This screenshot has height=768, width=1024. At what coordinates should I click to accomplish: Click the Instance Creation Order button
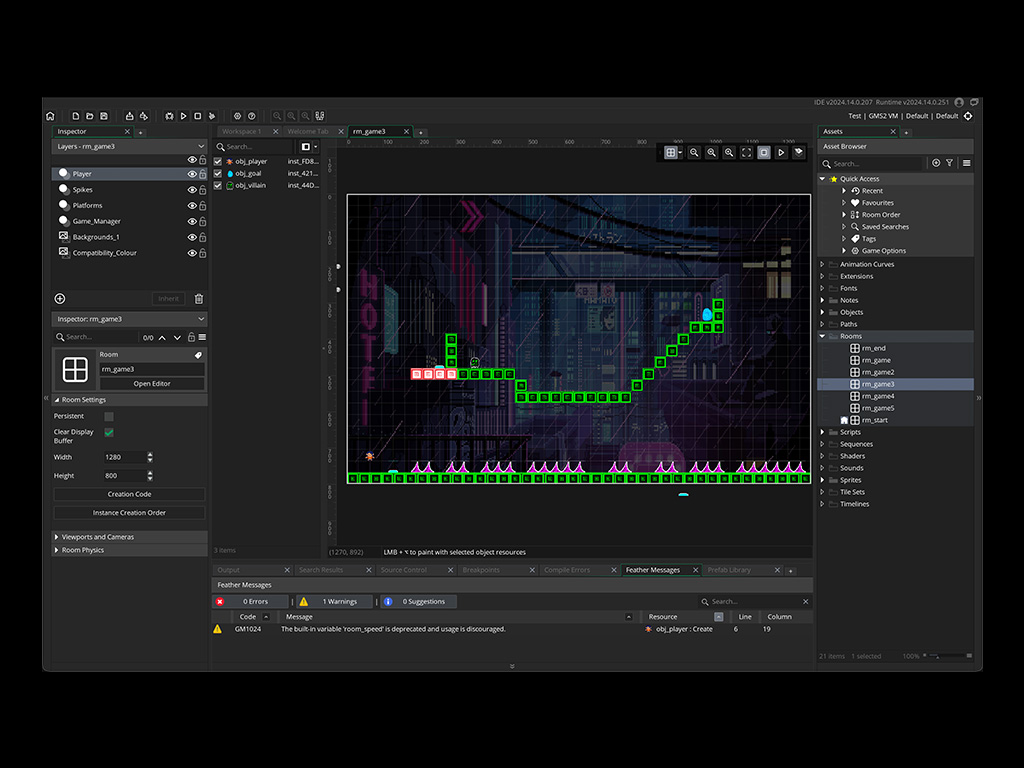click(x=129, y=512)
